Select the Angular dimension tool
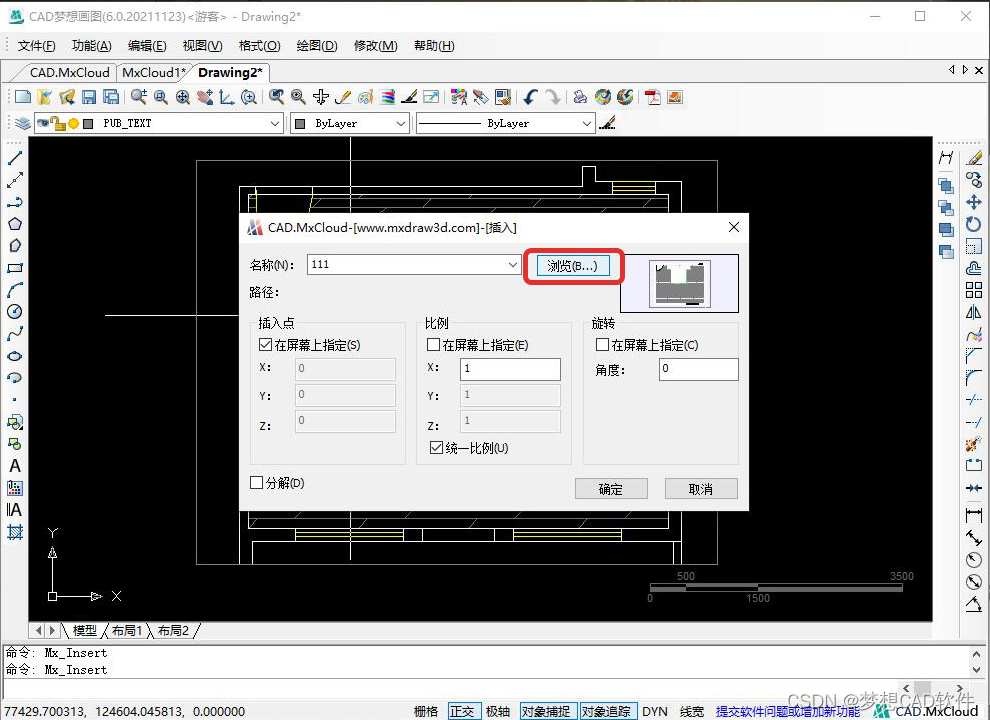 point(974,604)
